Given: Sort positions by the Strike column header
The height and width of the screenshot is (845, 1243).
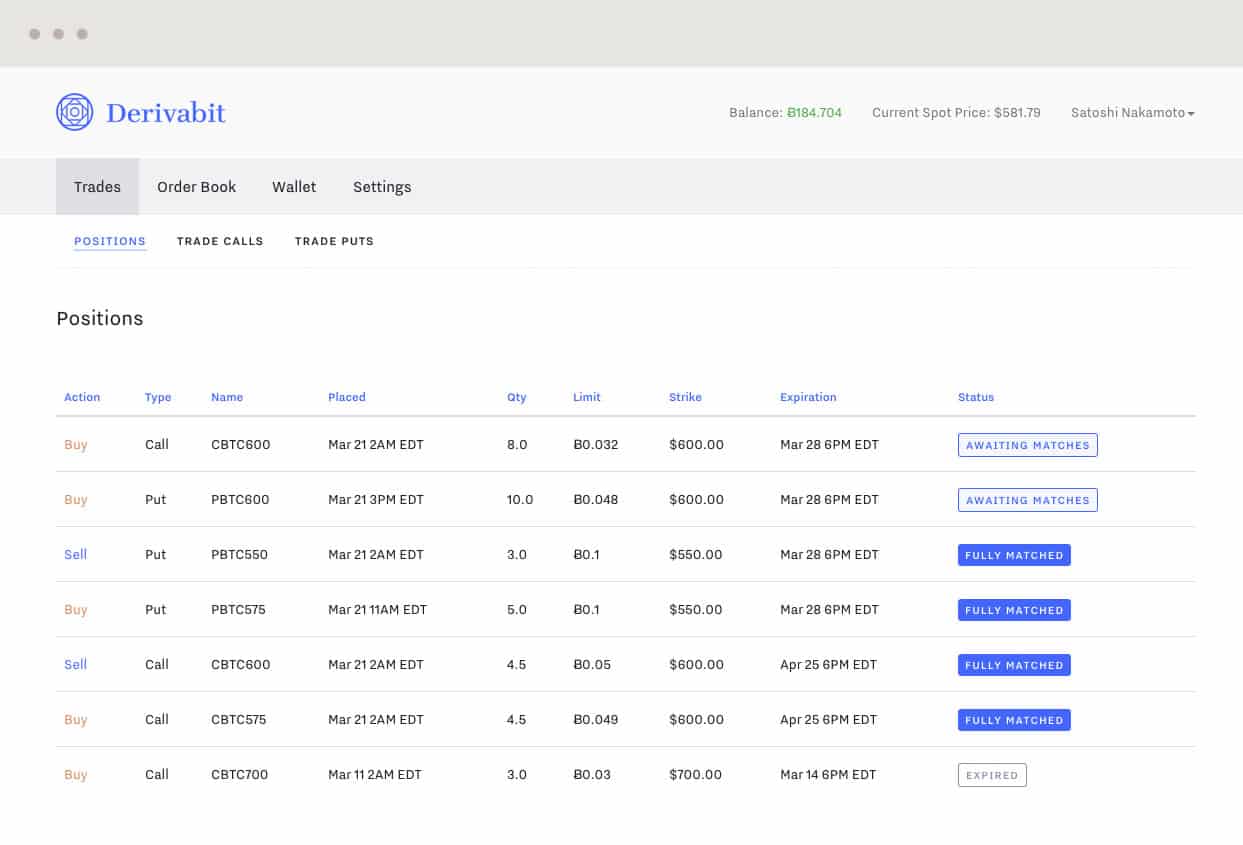Looking at the screenshot, I should click(685, 397).
